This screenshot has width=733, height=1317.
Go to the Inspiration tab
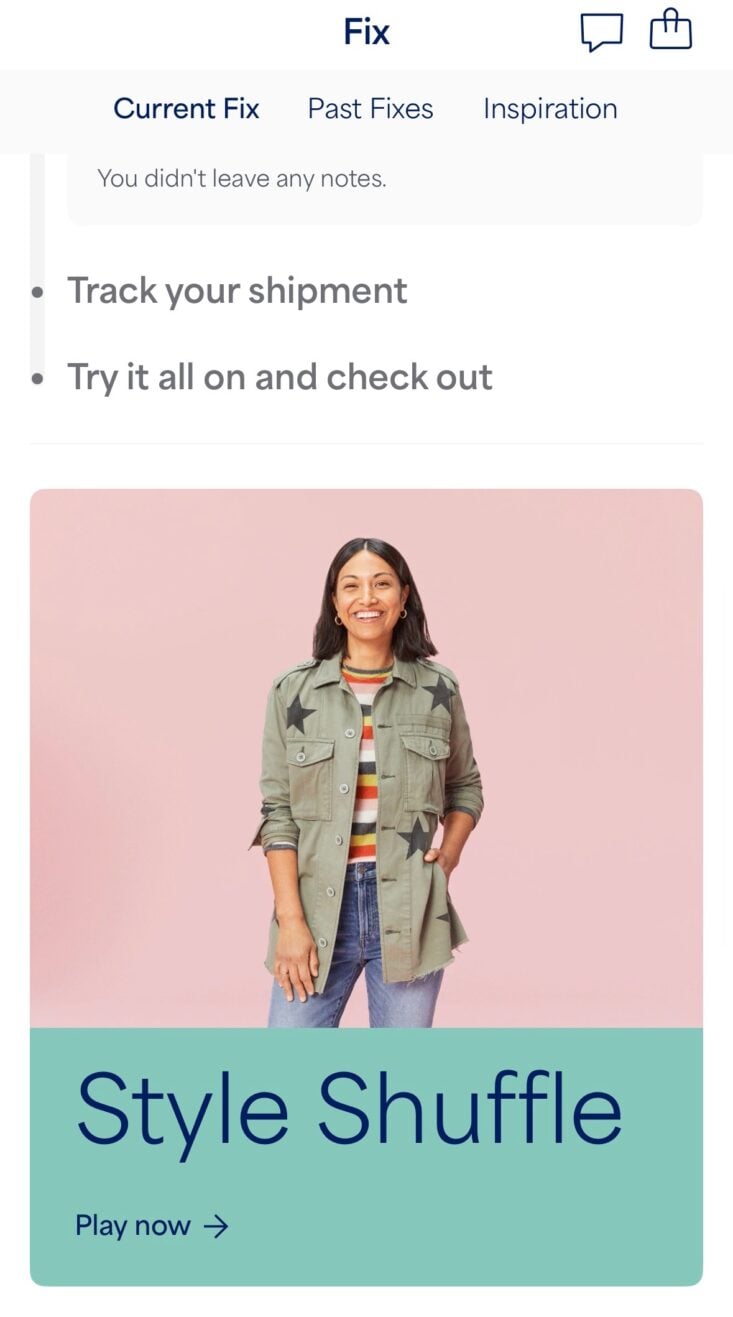tap(550, 109)
